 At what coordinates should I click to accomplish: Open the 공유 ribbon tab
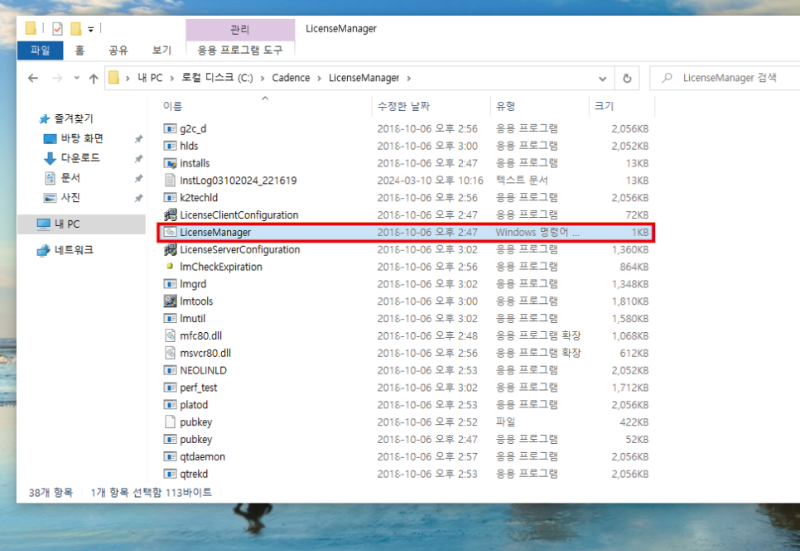click(x=118, y=50)
